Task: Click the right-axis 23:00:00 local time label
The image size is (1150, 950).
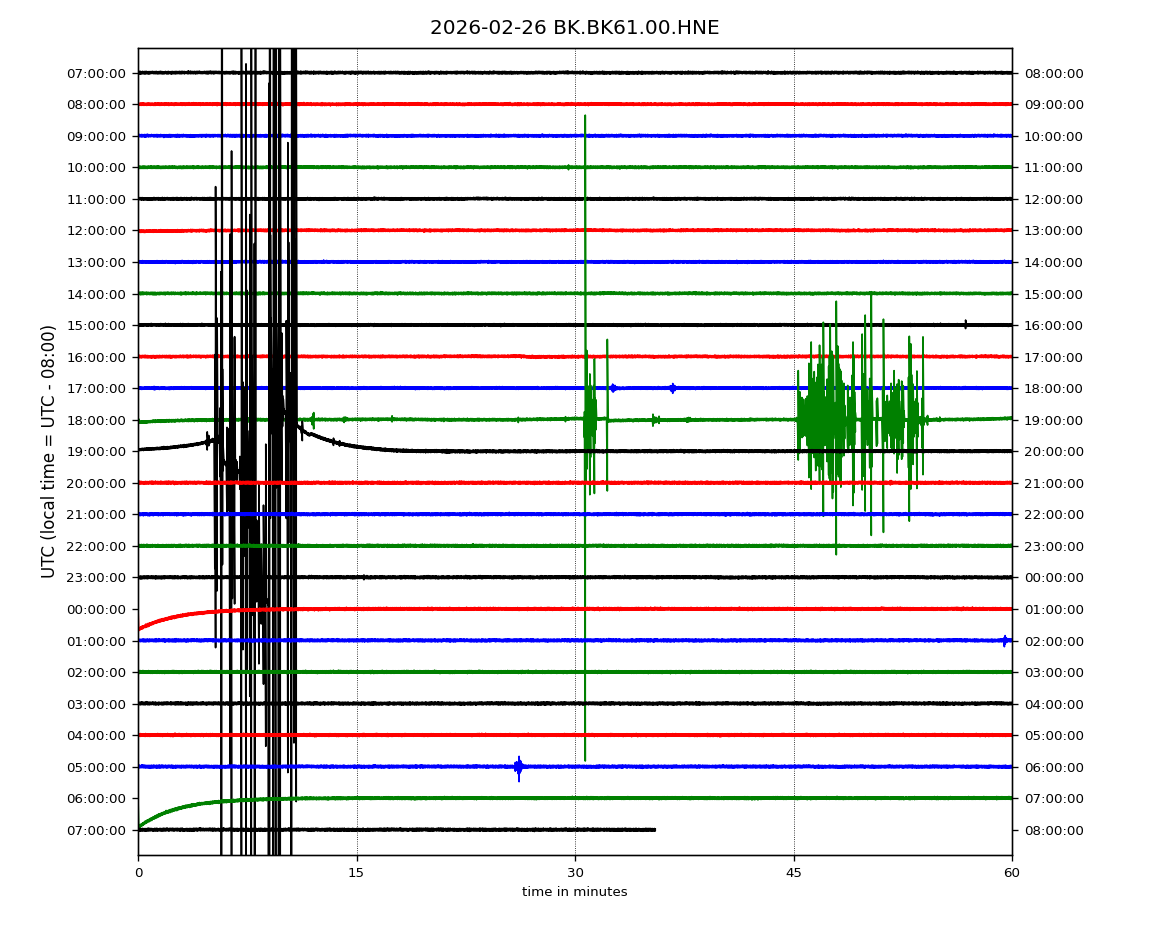Action: pyautogui.click(x=1053, y=546)
